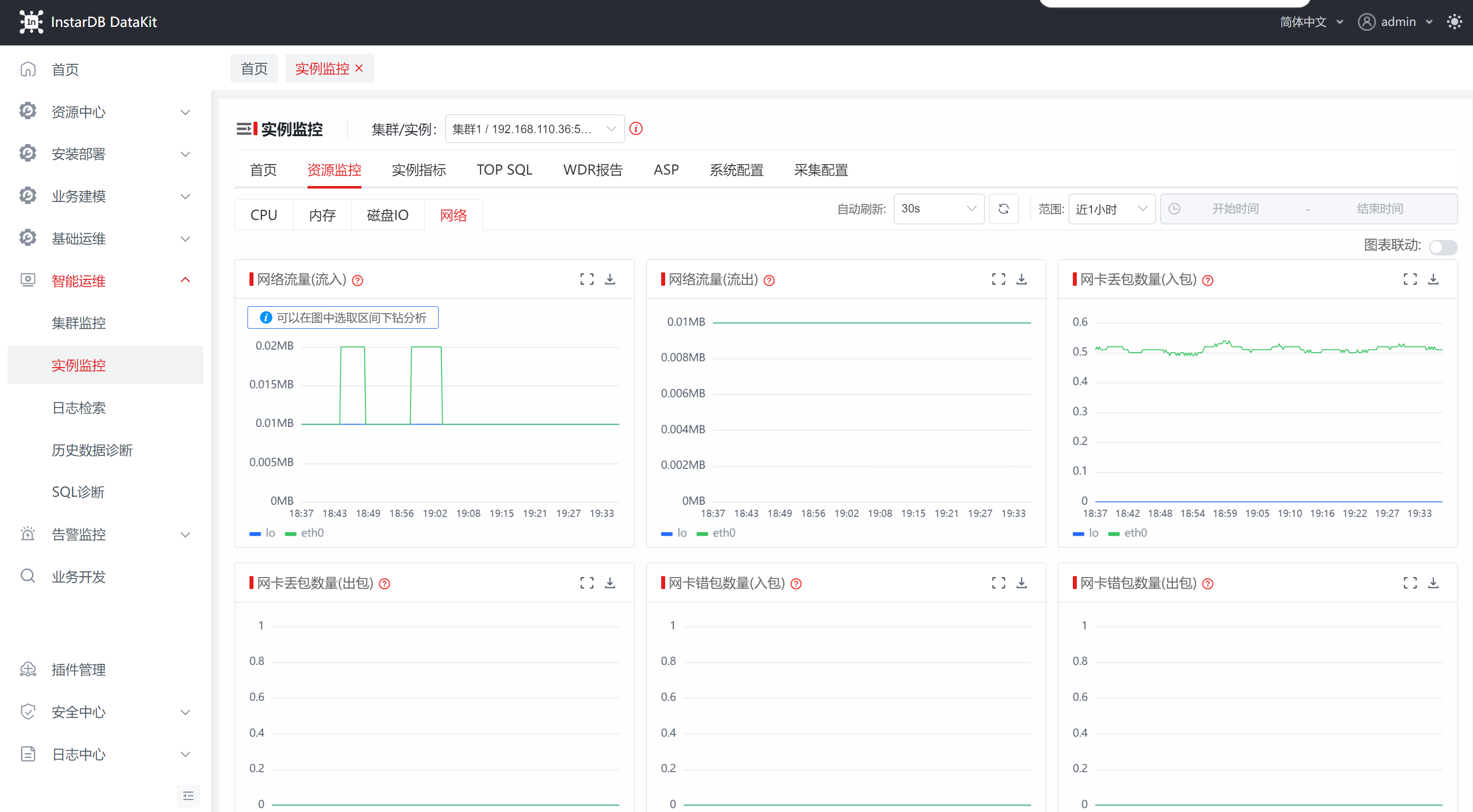Open 集群监控 in the sidebar
This screenshot has height=812, width=1473.
click(106, 323)
